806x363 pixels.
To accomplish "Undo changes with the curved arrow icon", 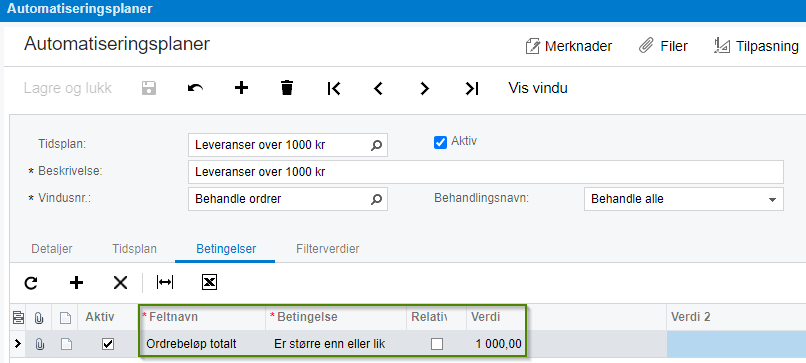I will pos(195,88).
